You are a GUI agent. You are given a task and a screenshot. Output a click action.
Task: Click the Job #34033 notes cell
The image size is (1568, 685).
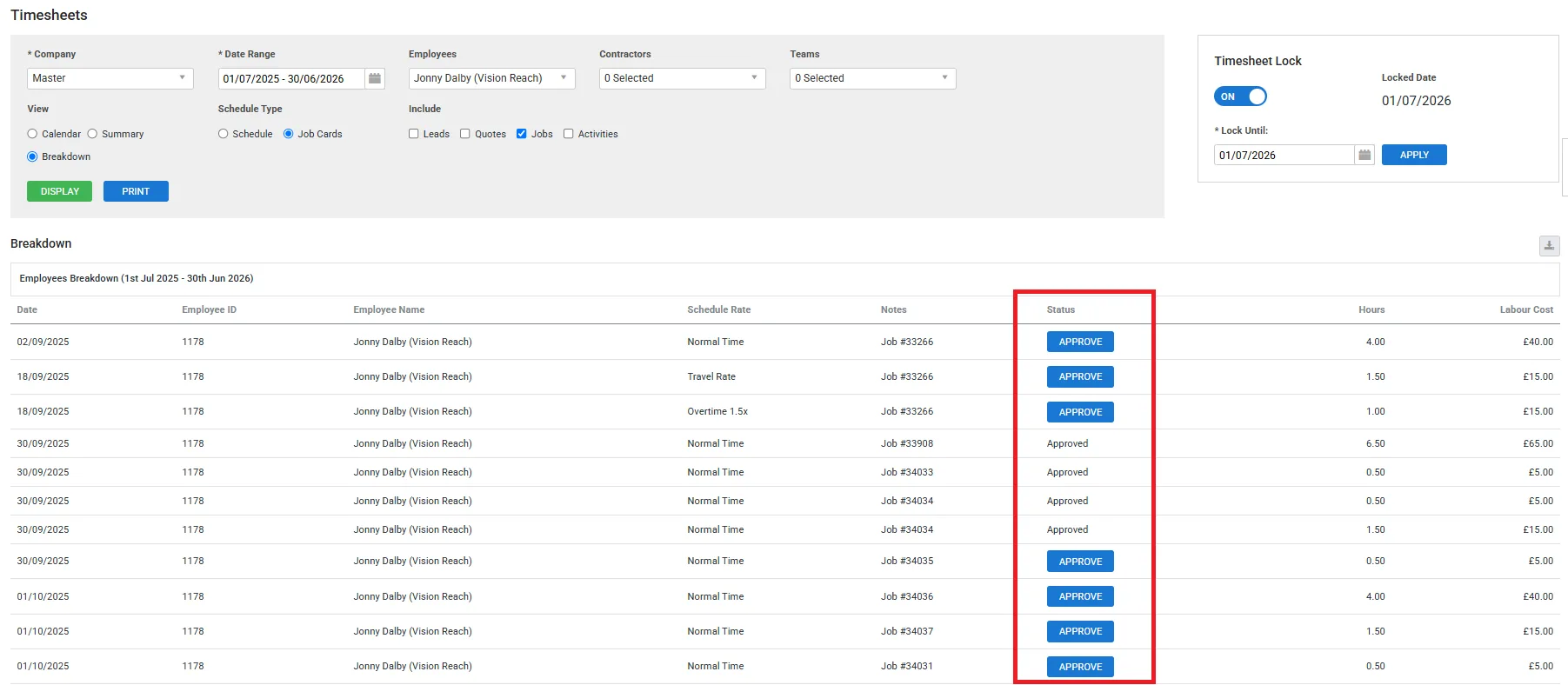[906, 472]
